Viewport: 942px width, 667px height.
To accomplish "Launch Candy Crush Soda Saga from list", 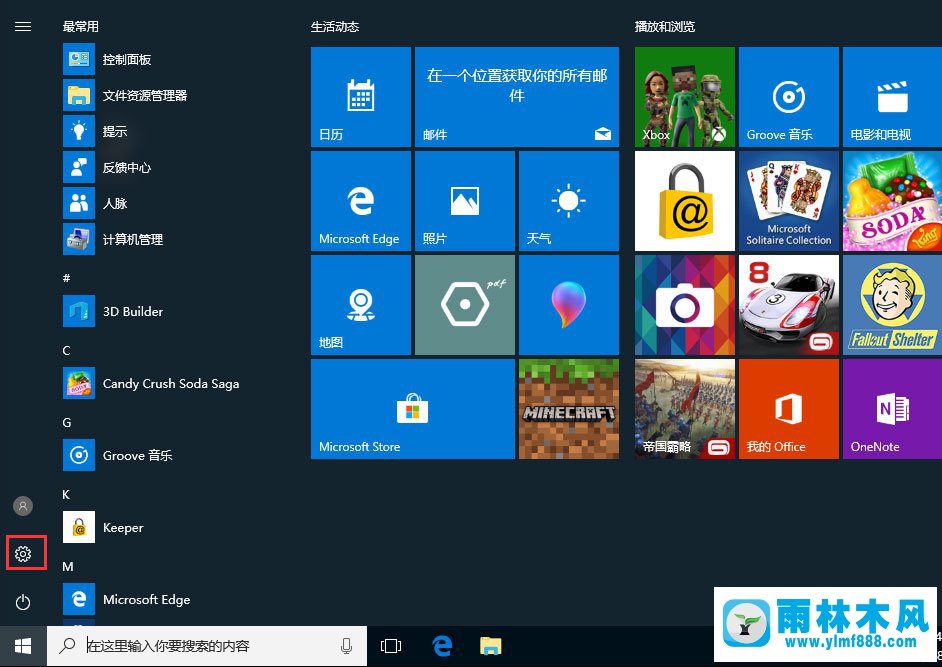I will click(151, 383).
